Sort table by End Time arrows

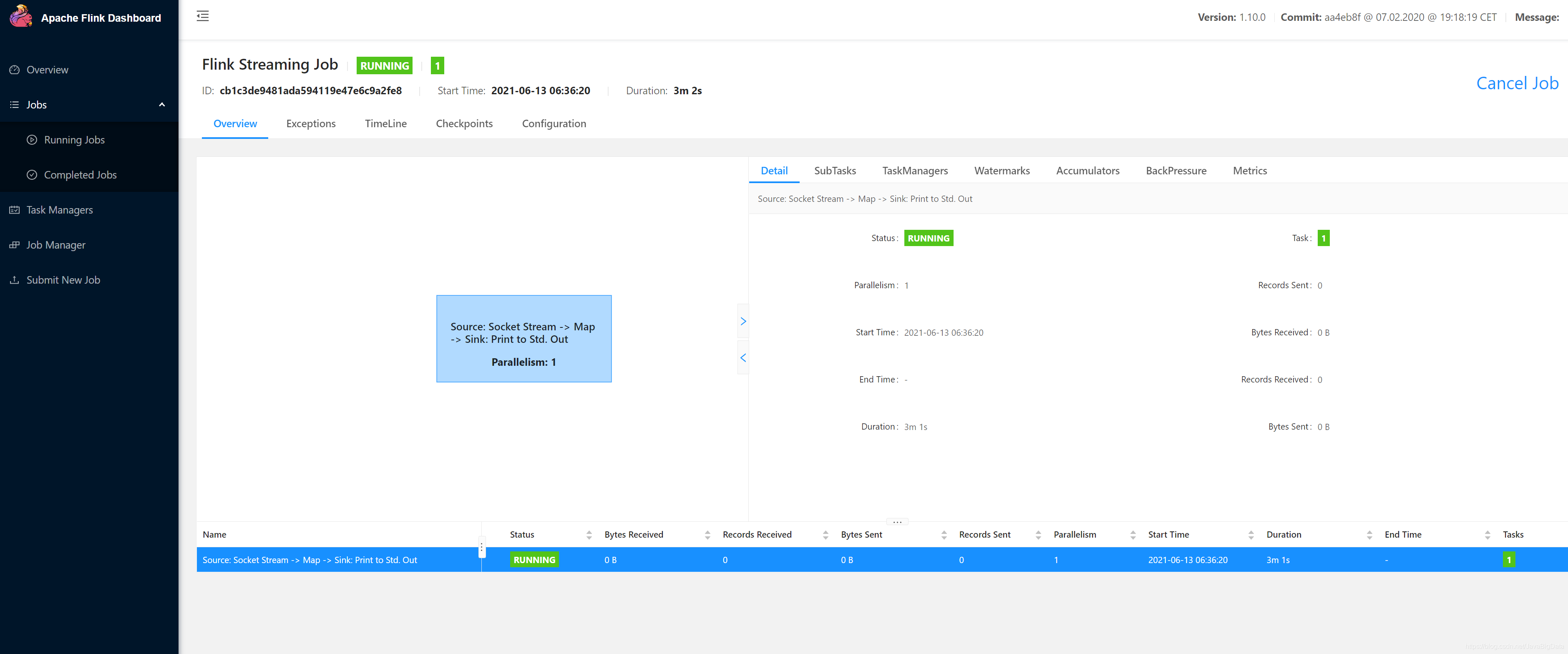coord(1487,535)
